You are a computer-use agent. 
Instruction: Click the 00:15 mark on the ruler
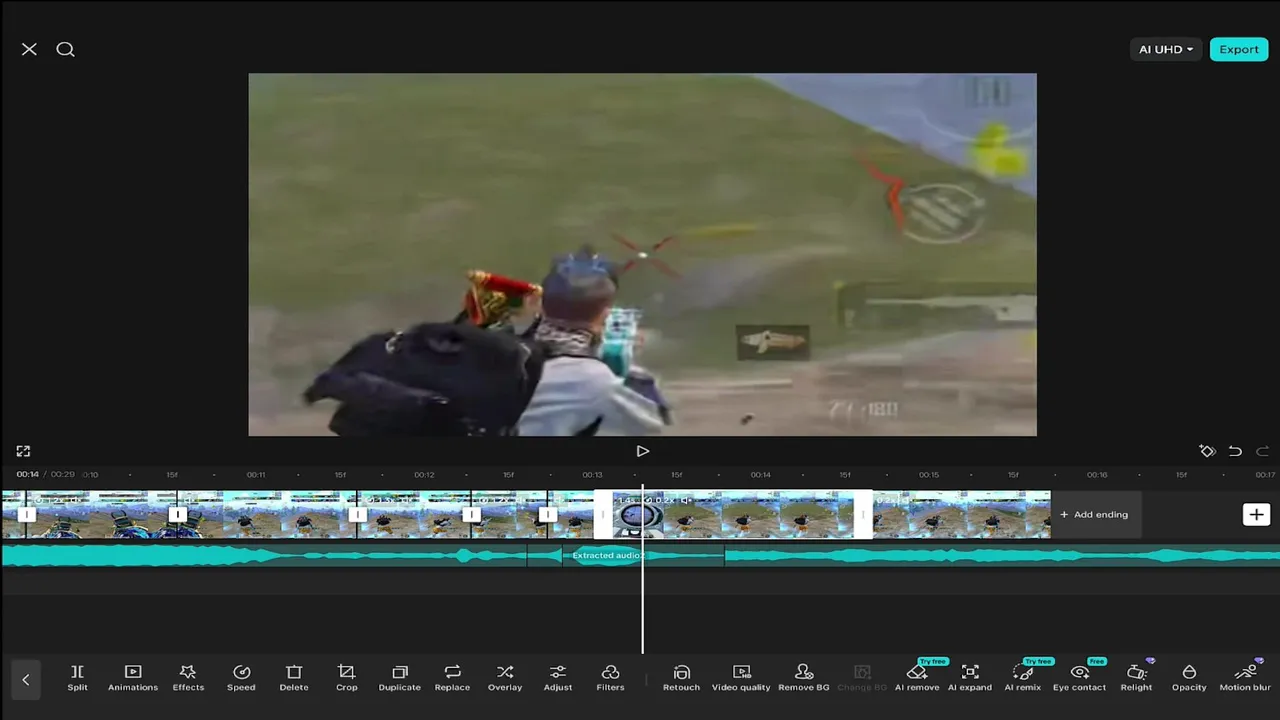click(x=929, y=475)
